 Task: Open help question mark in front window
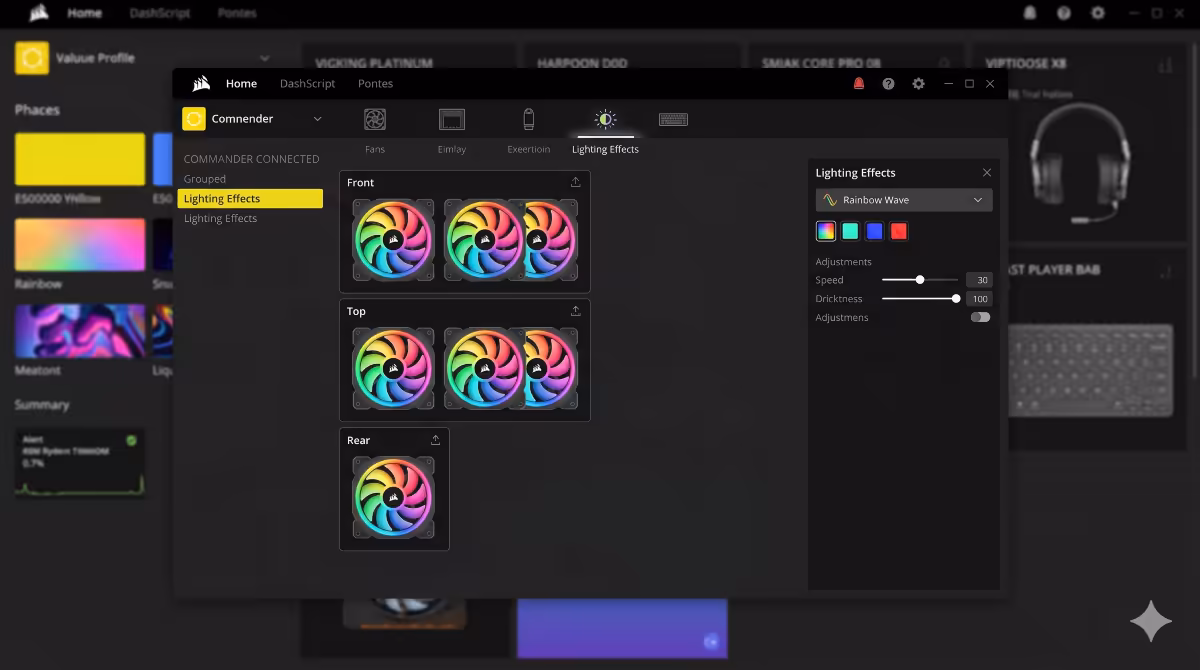pos(888,84)
